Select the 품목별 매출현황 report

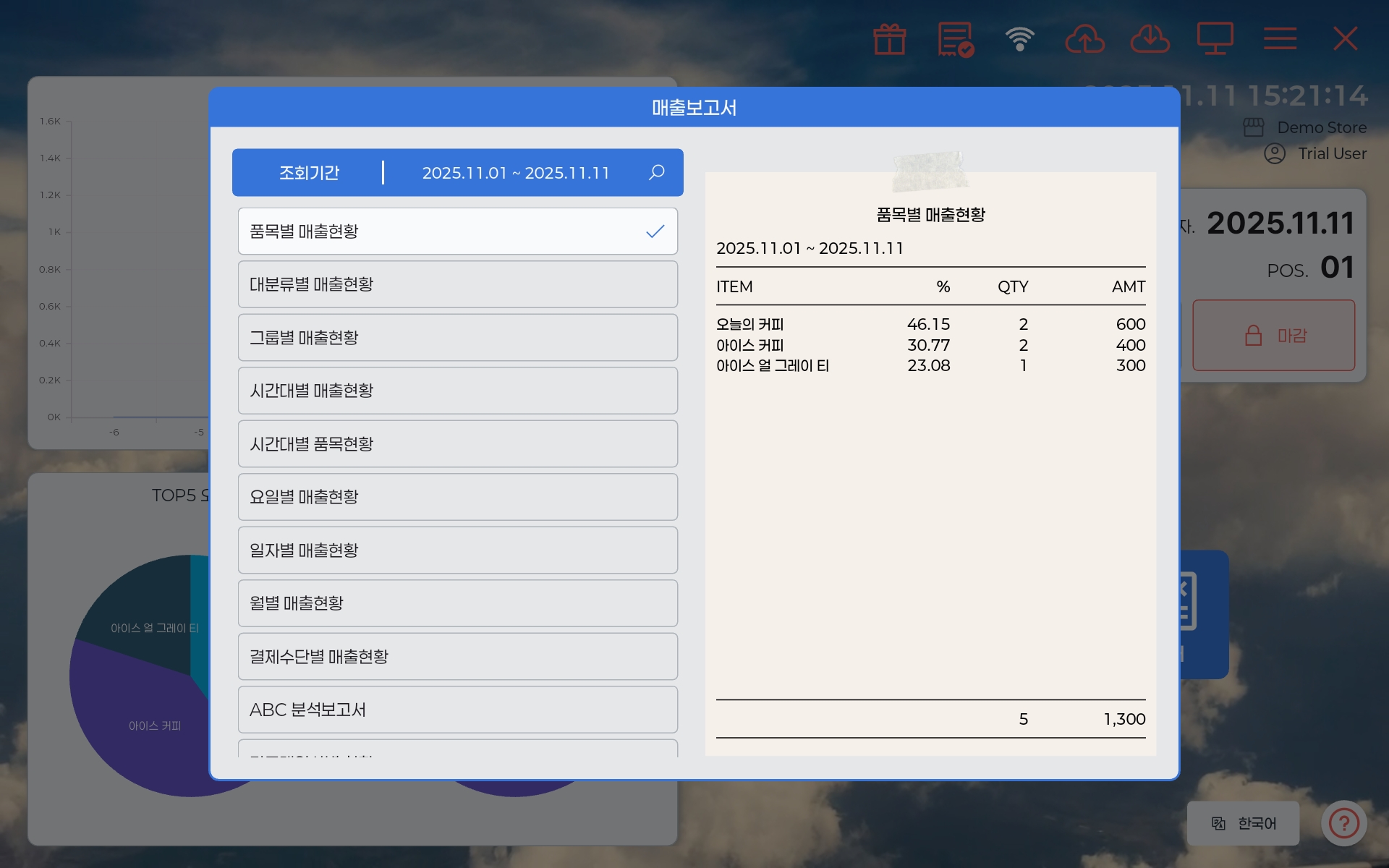point(457,231)
